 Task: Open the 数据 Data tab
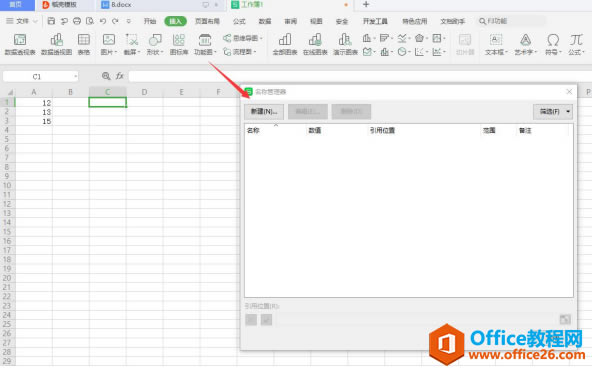[265, 21]
